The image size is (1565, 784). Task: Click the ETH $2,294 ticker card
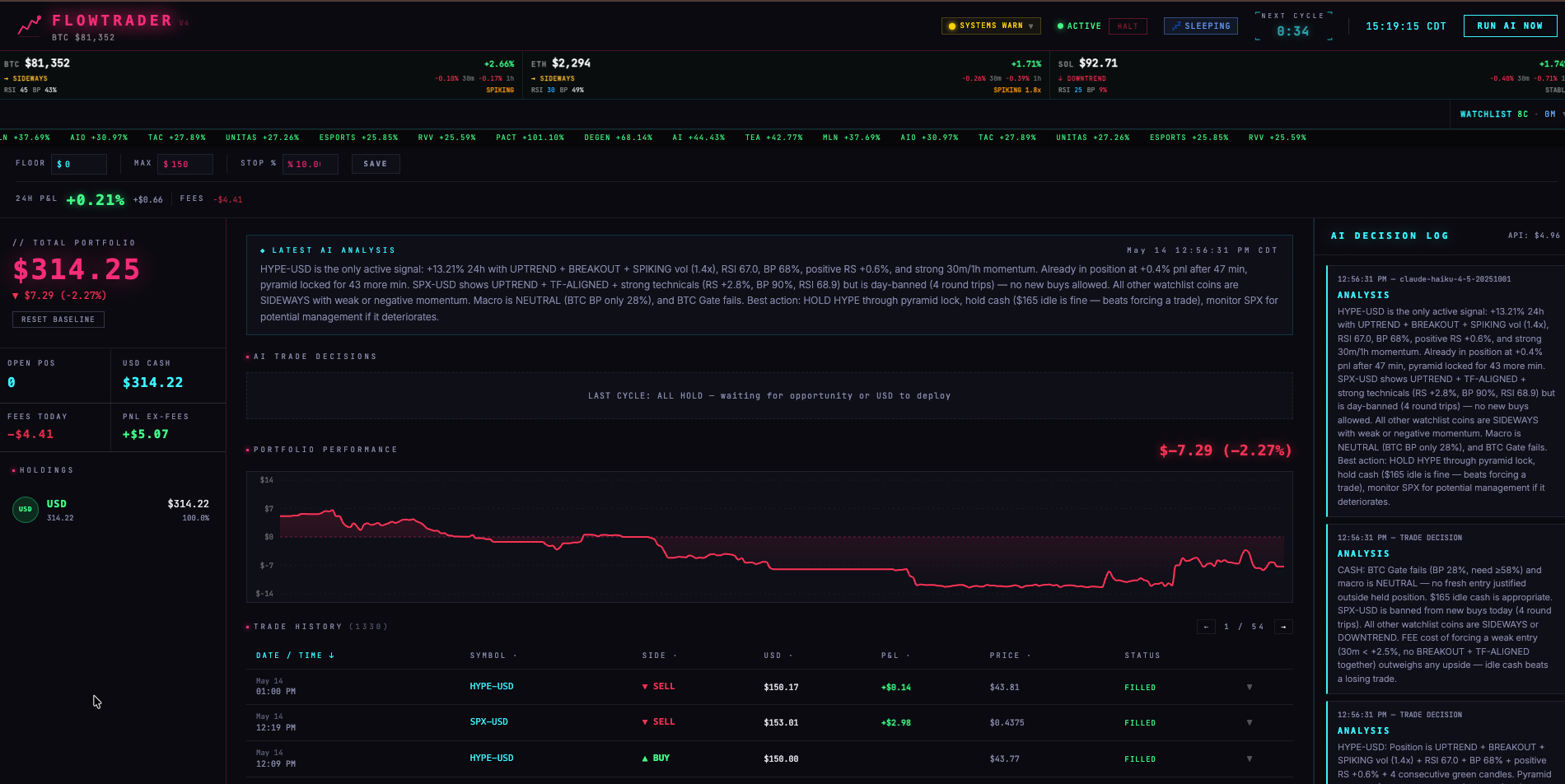tap(786, 76)
